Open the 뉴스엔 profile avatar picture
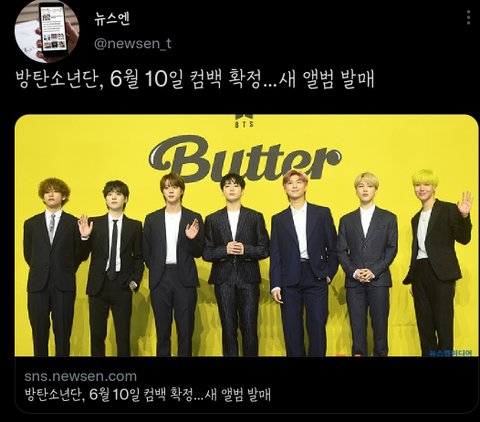 pyautogui.click(x=47, y=31)
